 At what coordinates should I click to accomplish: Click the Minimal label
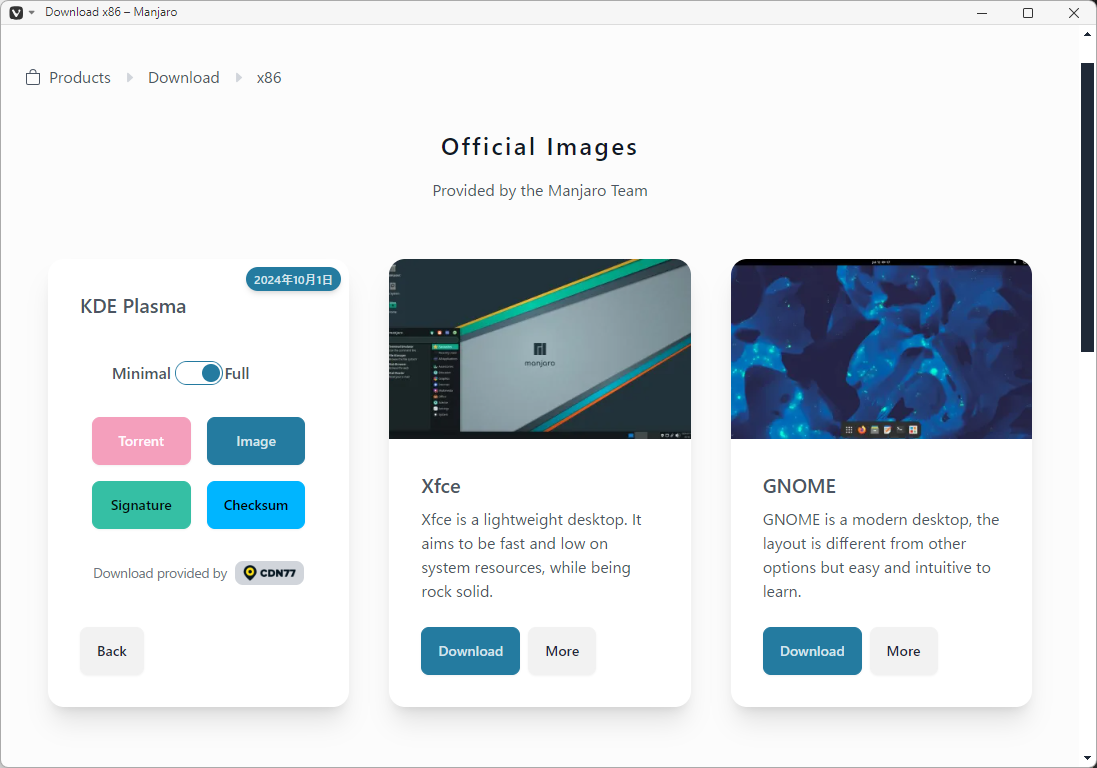tap(141, 374)
